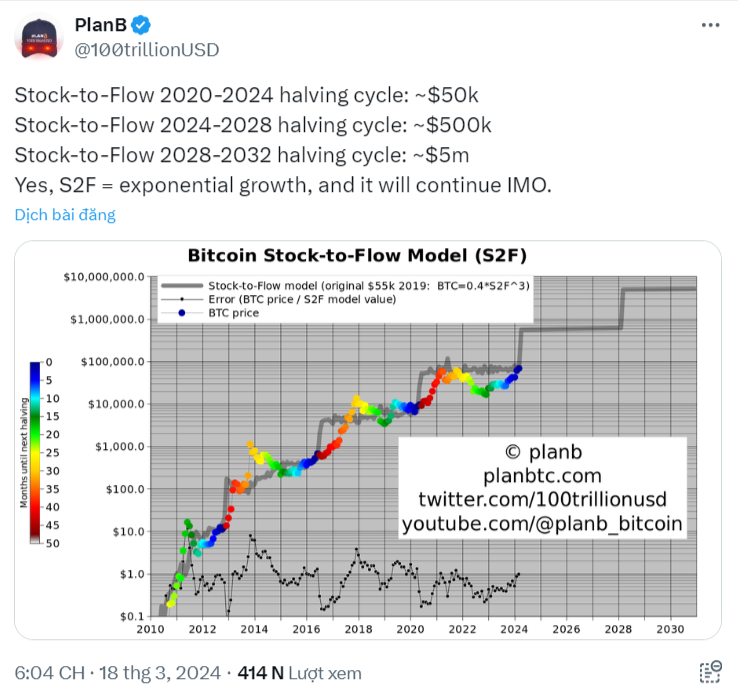Click the reader view icon beside views
The height and width of the screenshot is (692, 738).
pyautogui.click(x=710, y=672)
